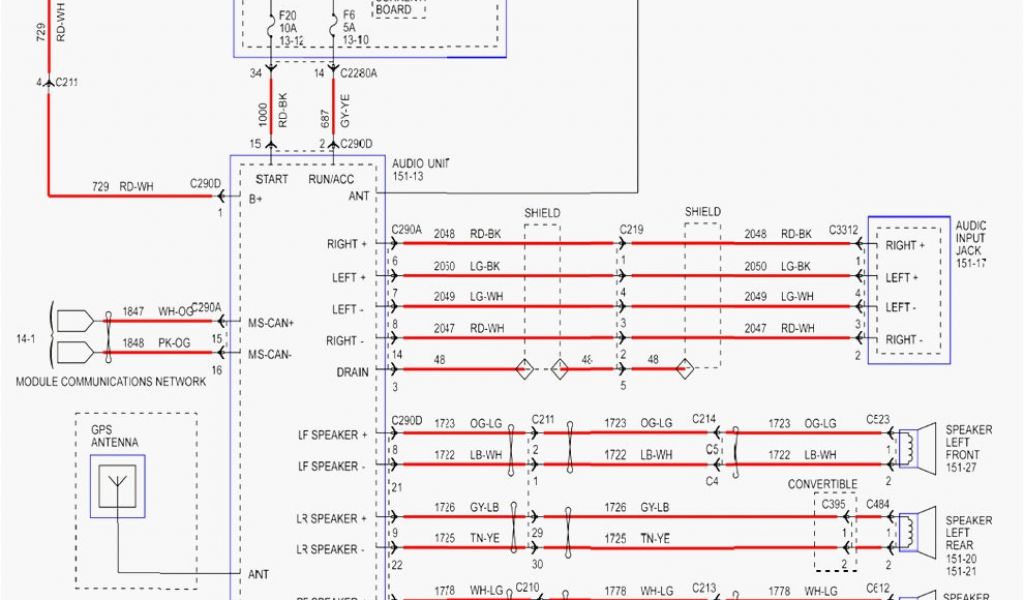Click the F20 10A fuse symbol
The height and width of the screenshot is (600, 1024).
tap(272, 29)
